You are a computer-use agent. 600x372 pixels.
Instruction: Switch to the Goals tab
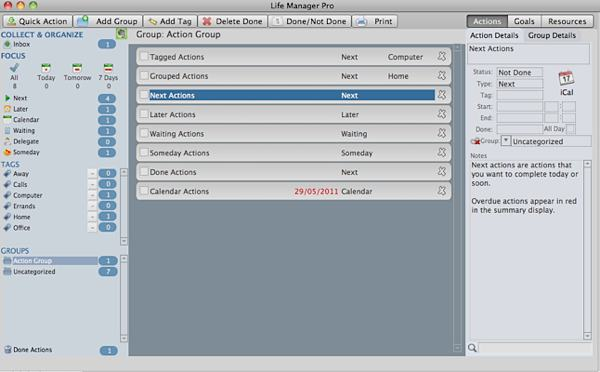click(x=524, y=21)
